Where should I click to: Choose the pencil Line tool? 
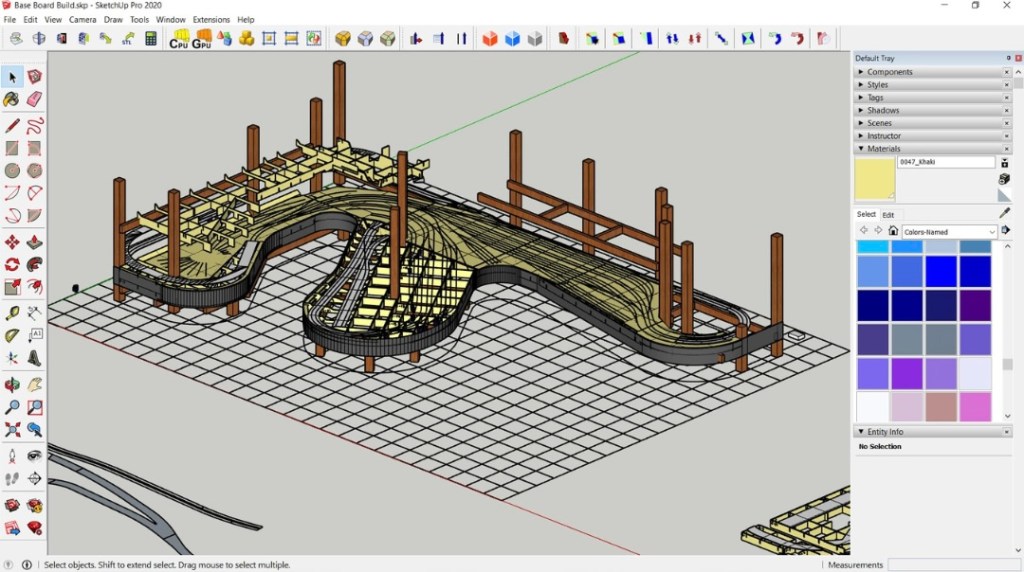(x=12, y=126)
